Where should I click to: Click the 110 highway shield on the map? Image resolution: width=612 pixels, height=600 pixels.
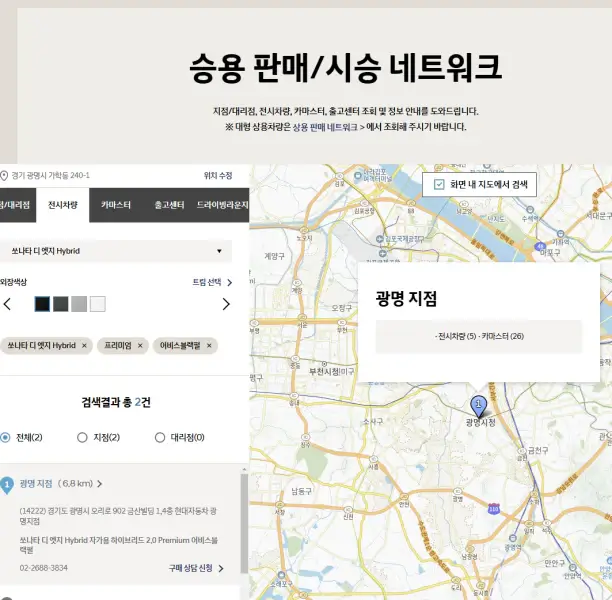pyautogui.click(x=494, y=509)
